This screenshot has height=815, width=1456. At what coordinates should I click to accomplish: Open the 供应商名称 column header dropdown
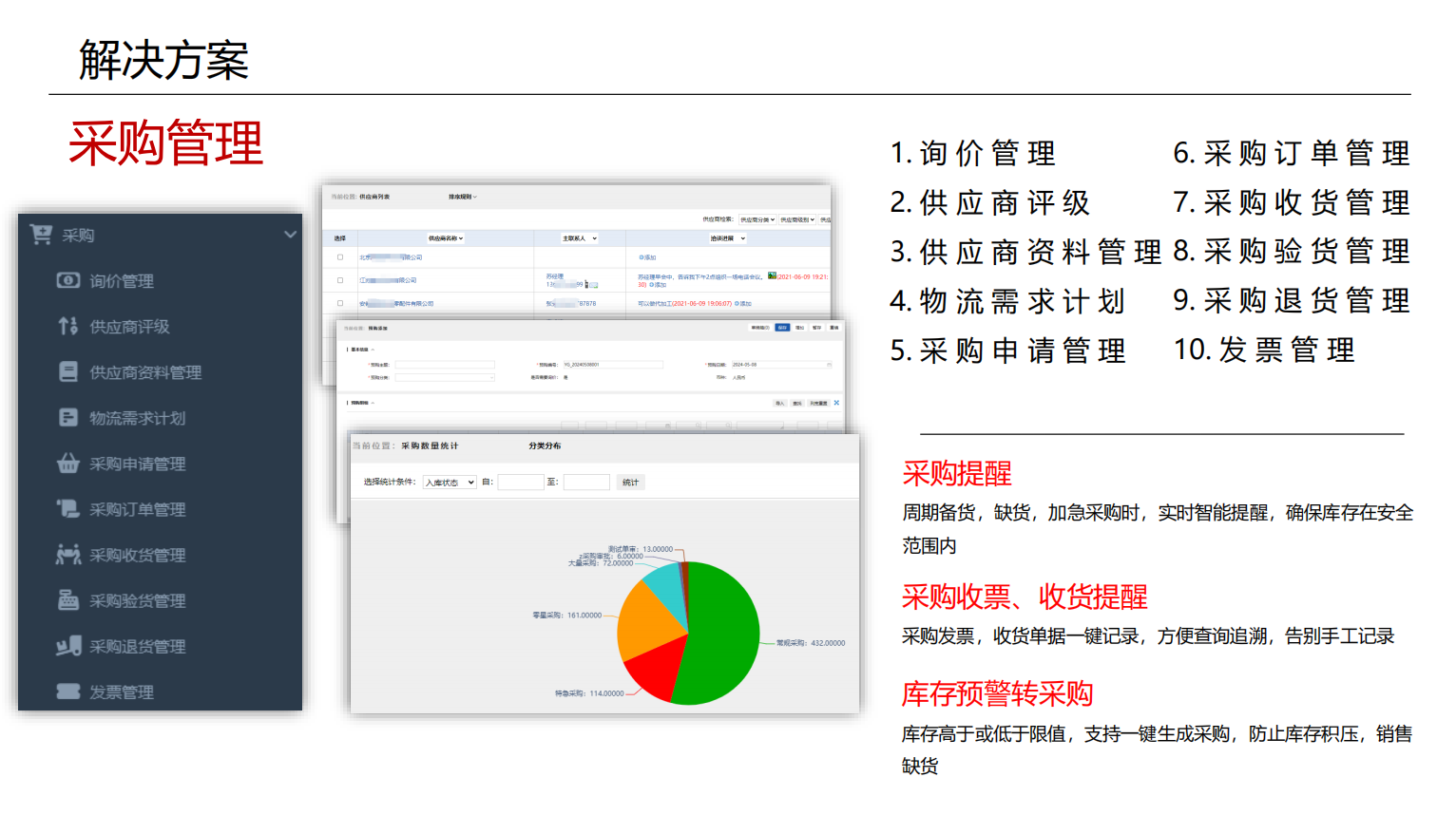(446, 238)
